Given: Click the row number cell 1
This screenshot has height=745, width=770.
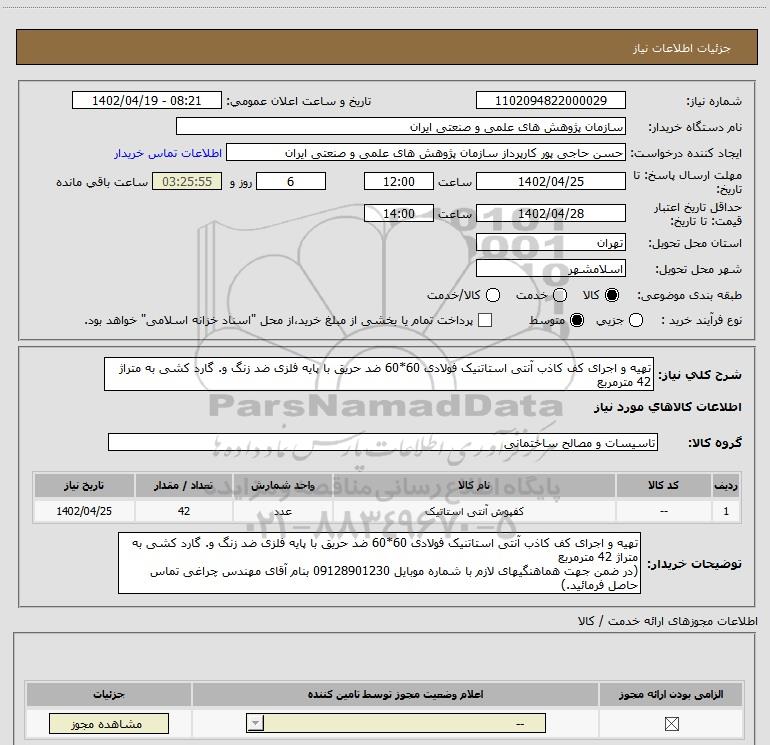Looking at the screenshot, I should coord(726,511).
